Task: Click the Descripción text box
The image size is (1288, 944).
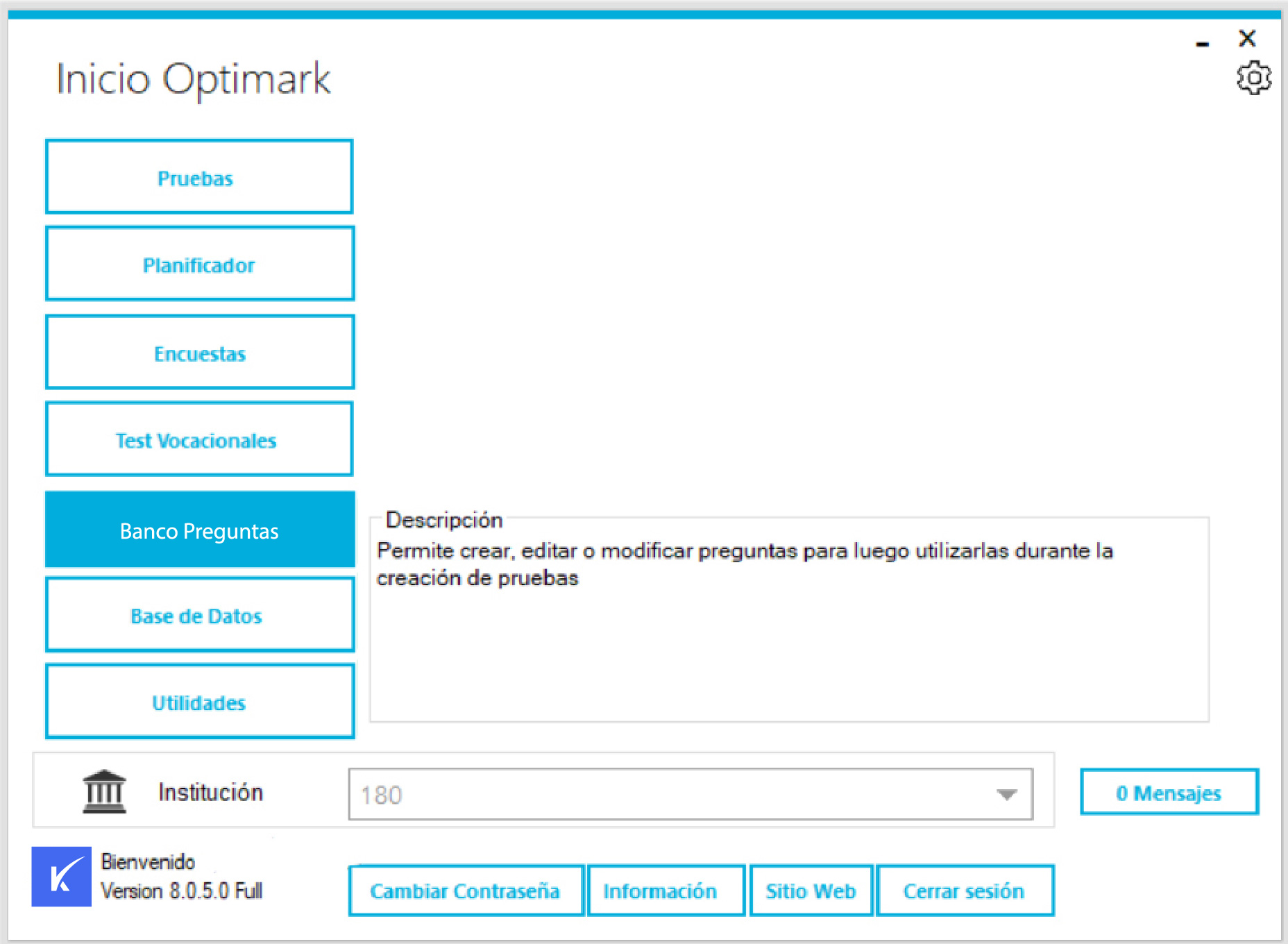Action: [x=789, y=619]
